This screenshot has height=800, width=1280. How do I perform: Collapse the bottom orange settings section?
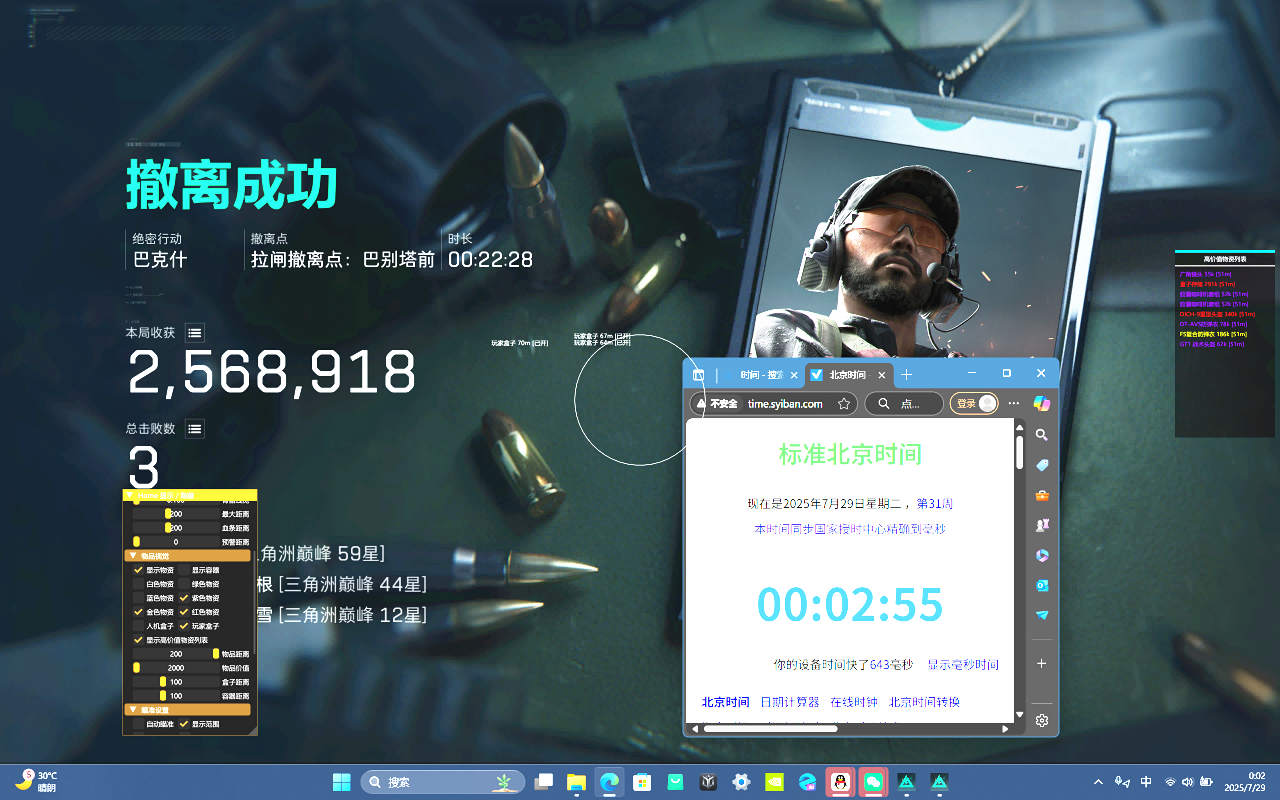187,710
